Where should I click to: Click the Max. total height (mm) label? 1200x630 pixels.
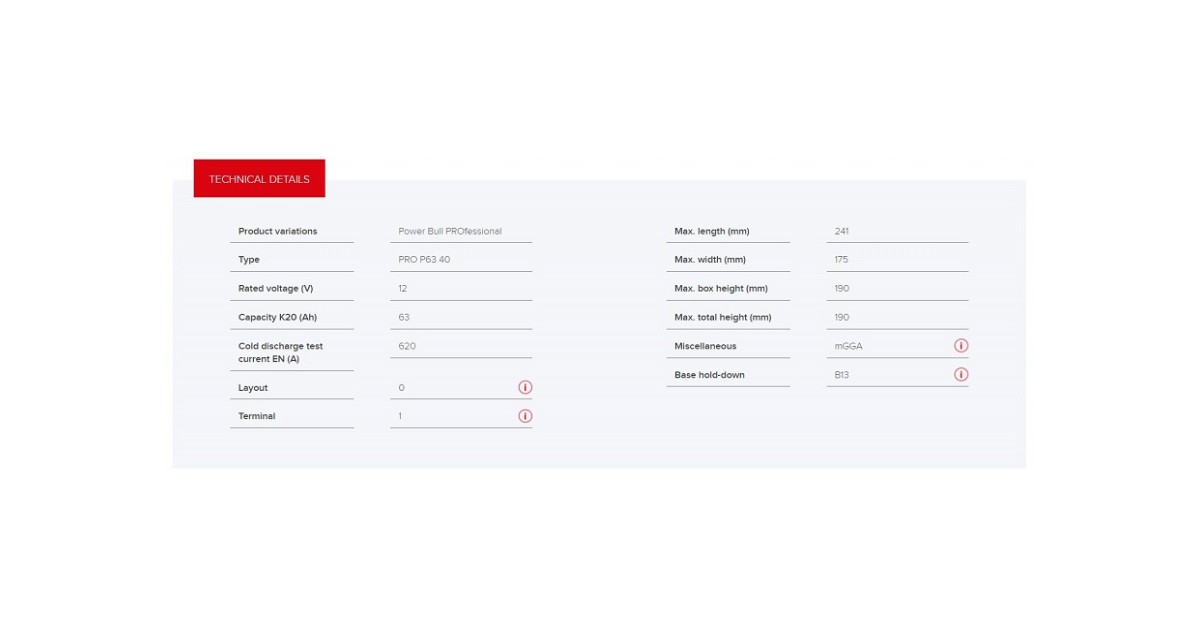[723, 317]
